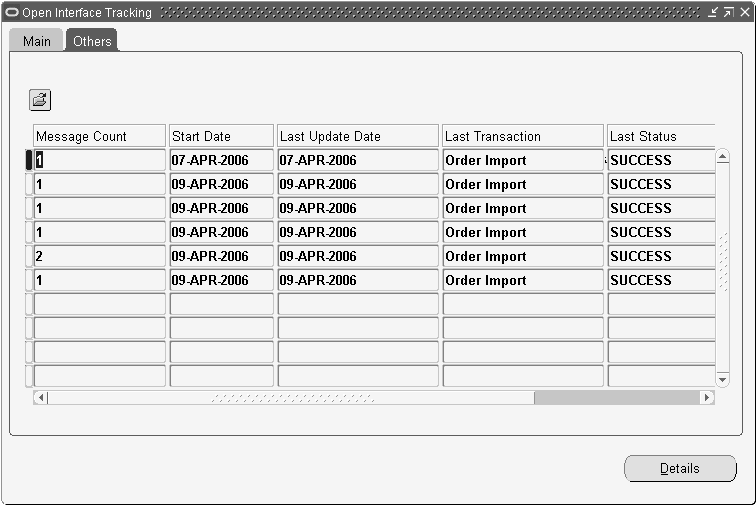Click the vertical scrollbar up arrow
This screenshot has height=505, width=756.
pyautogui.click(x=722, y=157)
